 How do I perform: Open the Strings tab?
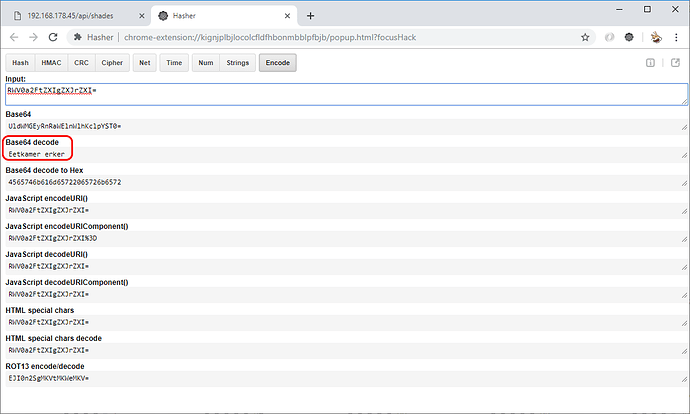[x=238, y=63]
